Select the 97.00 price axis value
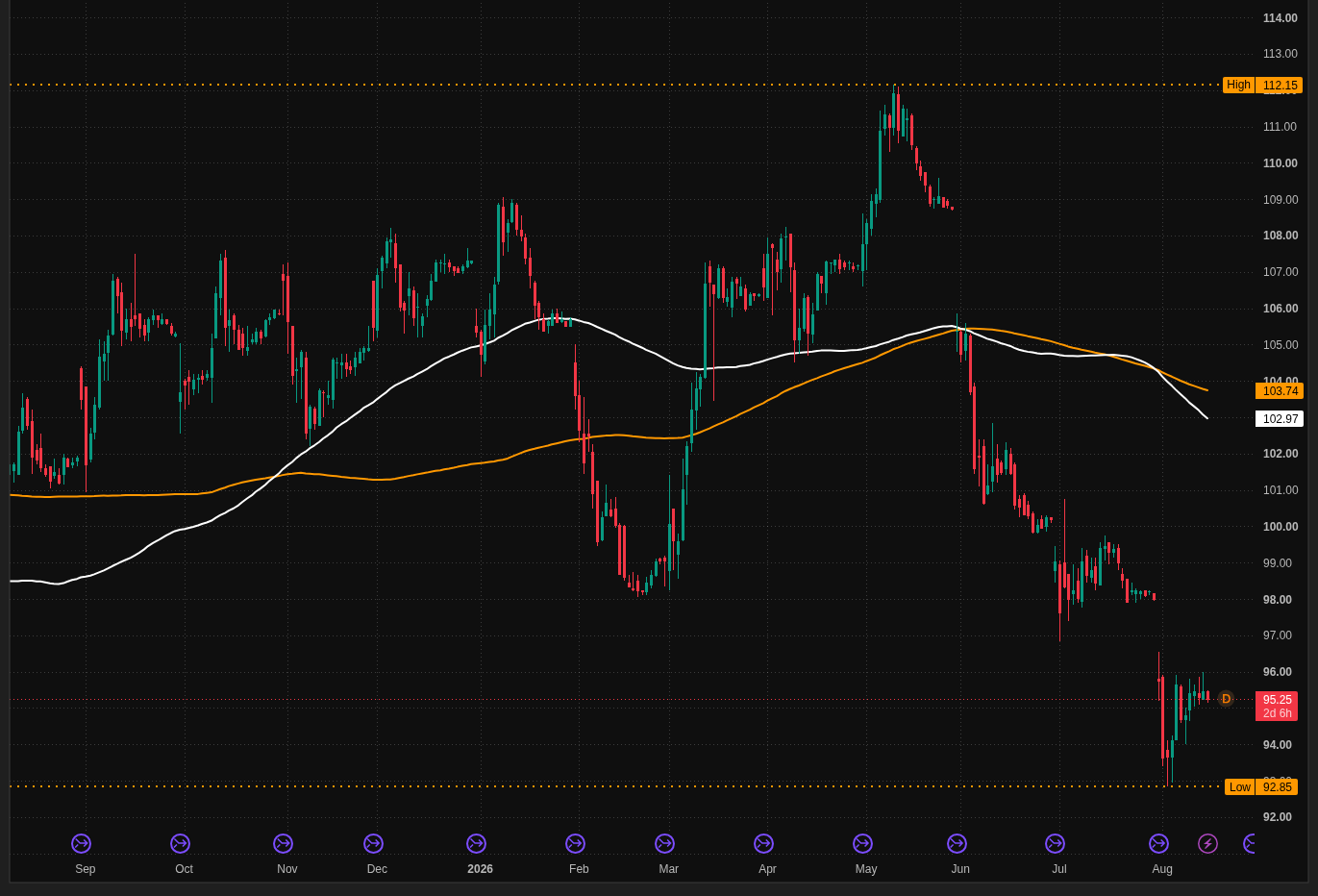Viewport: 1318px width, 896px height. [1278, 635]
